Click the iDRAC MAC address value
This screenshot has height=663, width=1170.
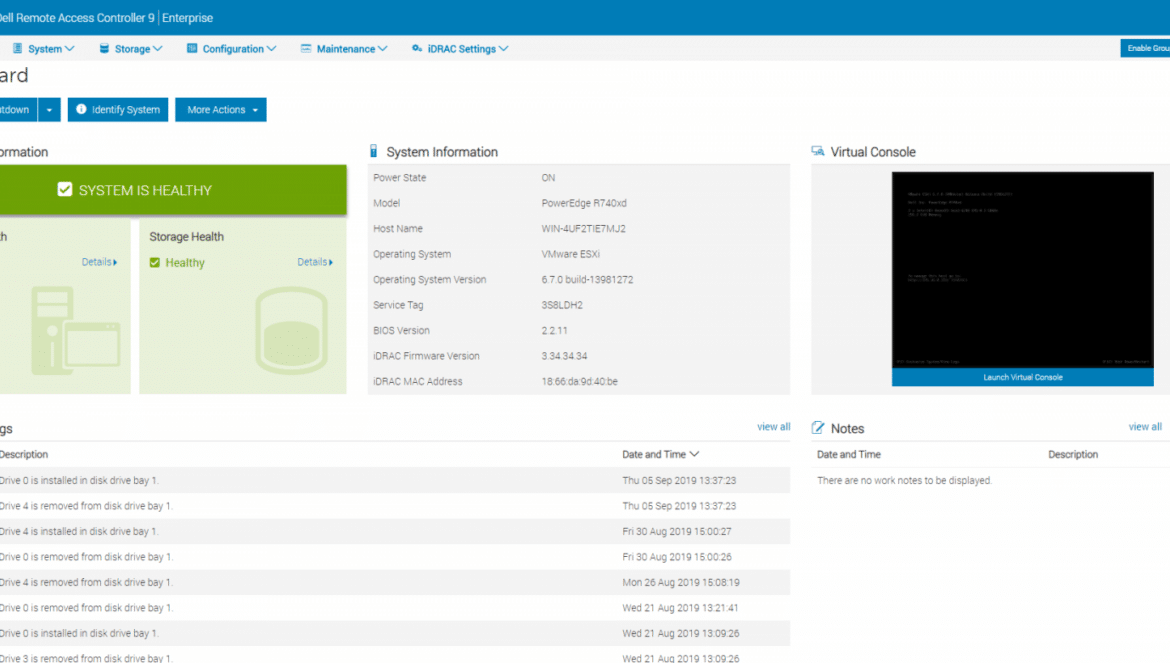[580, 381]
